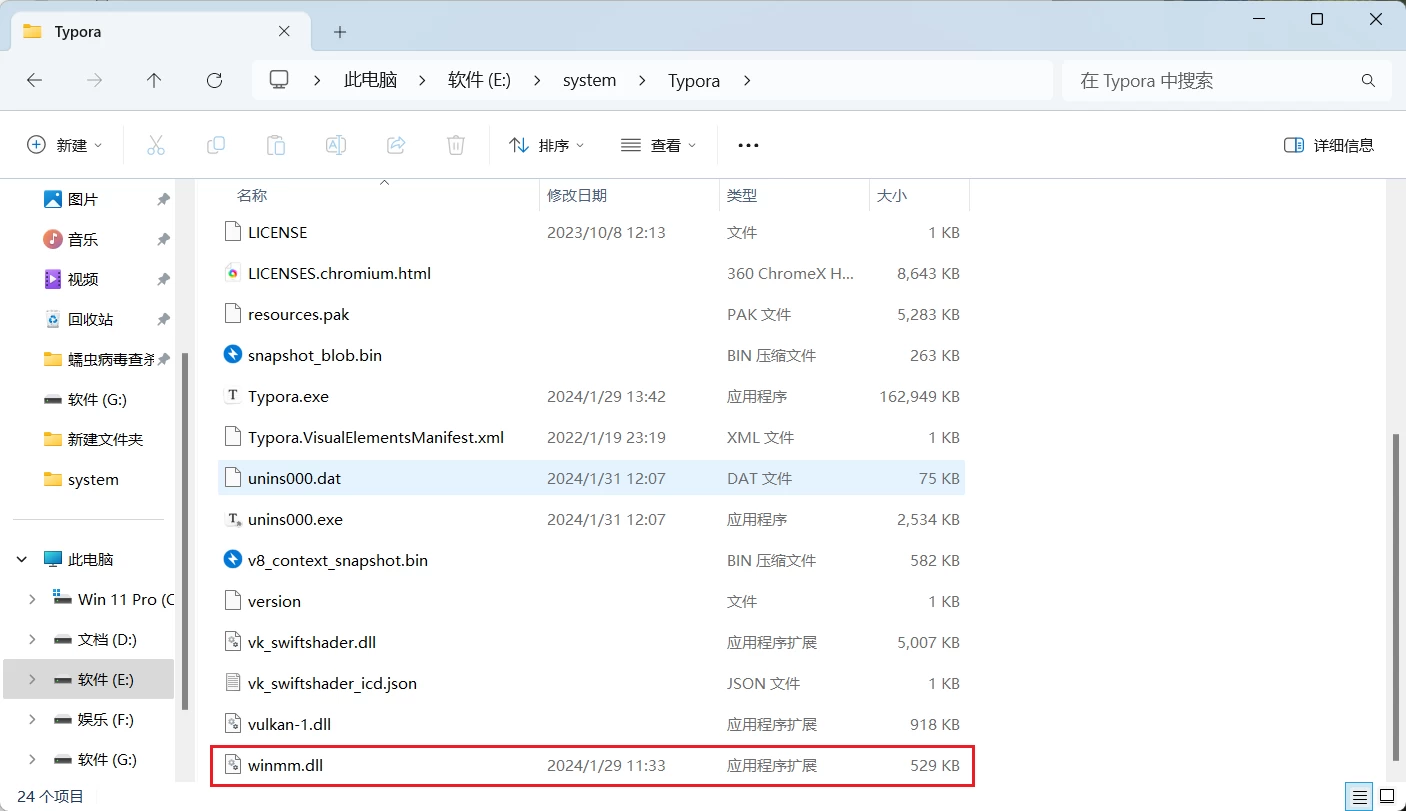Refresh the current folder view
This screenshot has width=1406, height=811.
click(x=214, y=80)
